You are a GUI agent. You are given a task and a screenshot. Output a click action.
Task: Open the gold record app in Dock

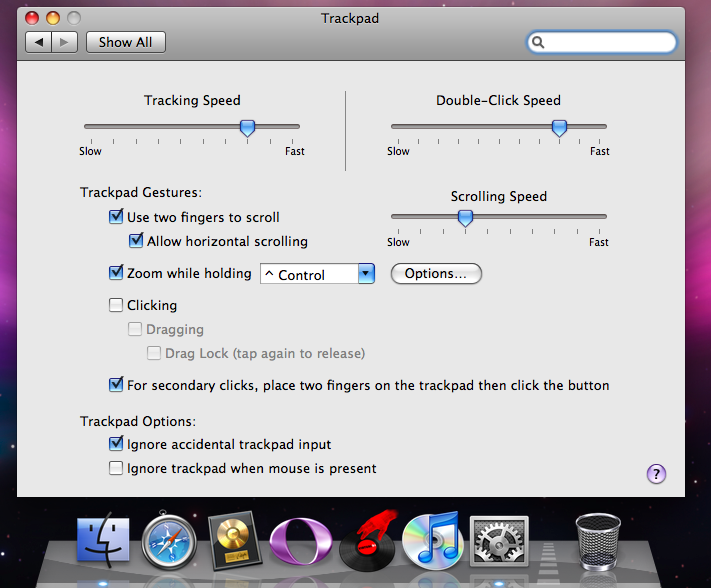(x=234, y=540)
